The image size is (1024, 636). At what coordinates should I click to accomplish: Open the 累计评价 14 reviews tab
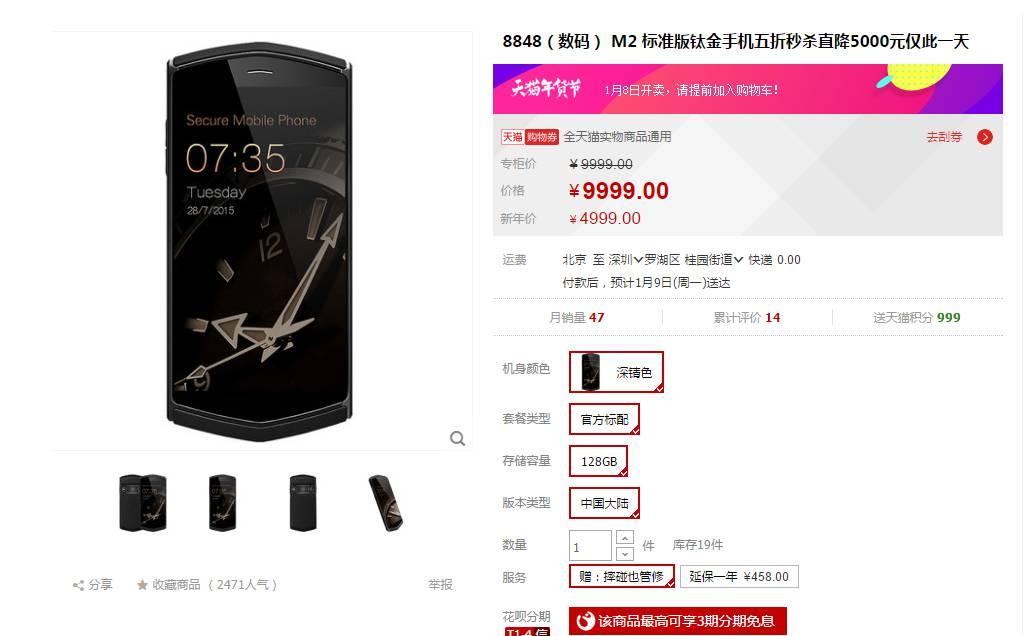click(x=746, y=317)
